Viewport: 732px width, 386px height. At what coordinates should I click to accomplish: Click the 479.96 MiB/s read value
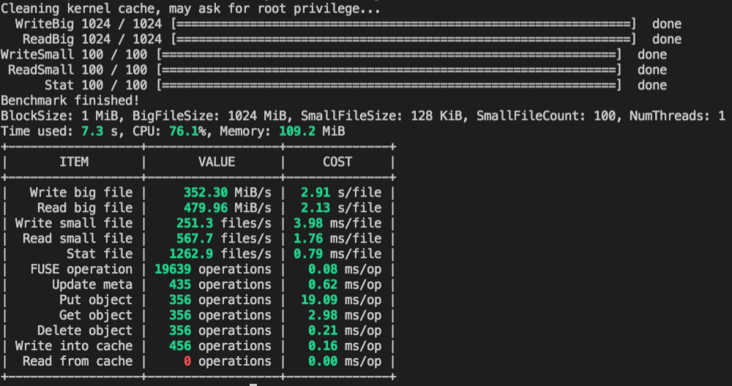tap(227, 208)
